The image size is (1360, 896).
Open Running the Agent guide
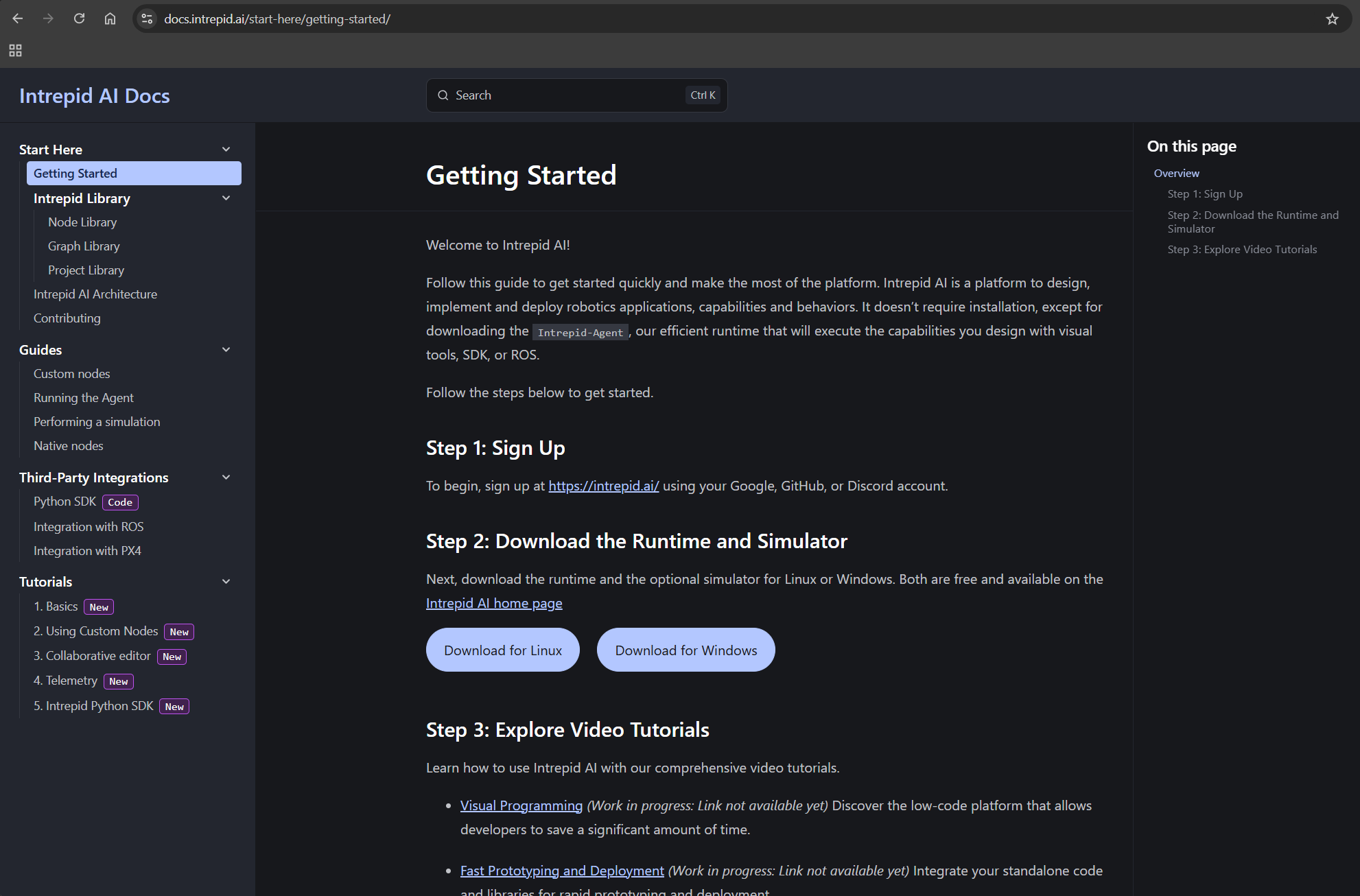click(84, 397)
